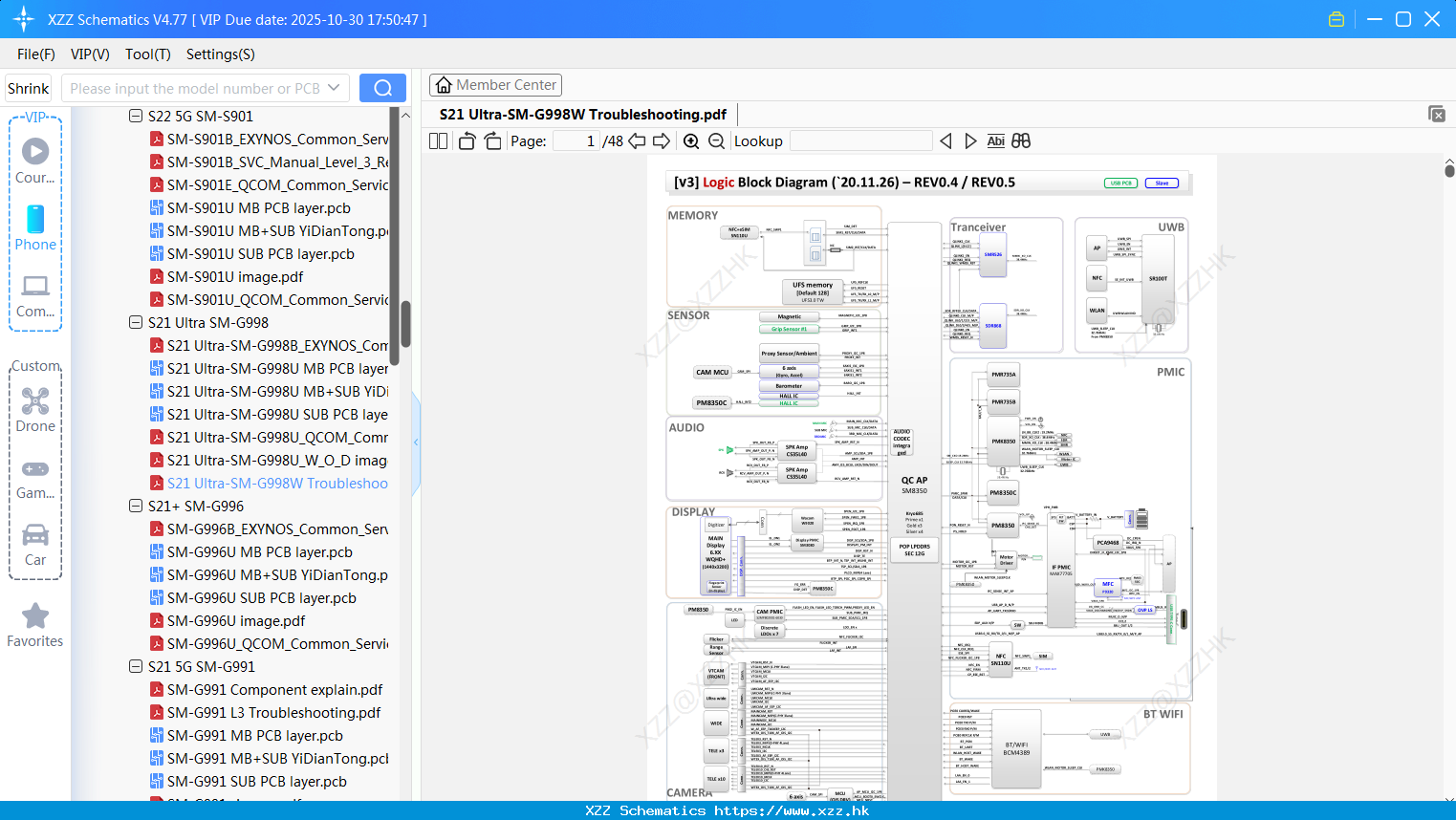The width and height of the screenshot is (1456, 820).
Task: Toggle the two-page view icon
Action: [x=438, y=140]
